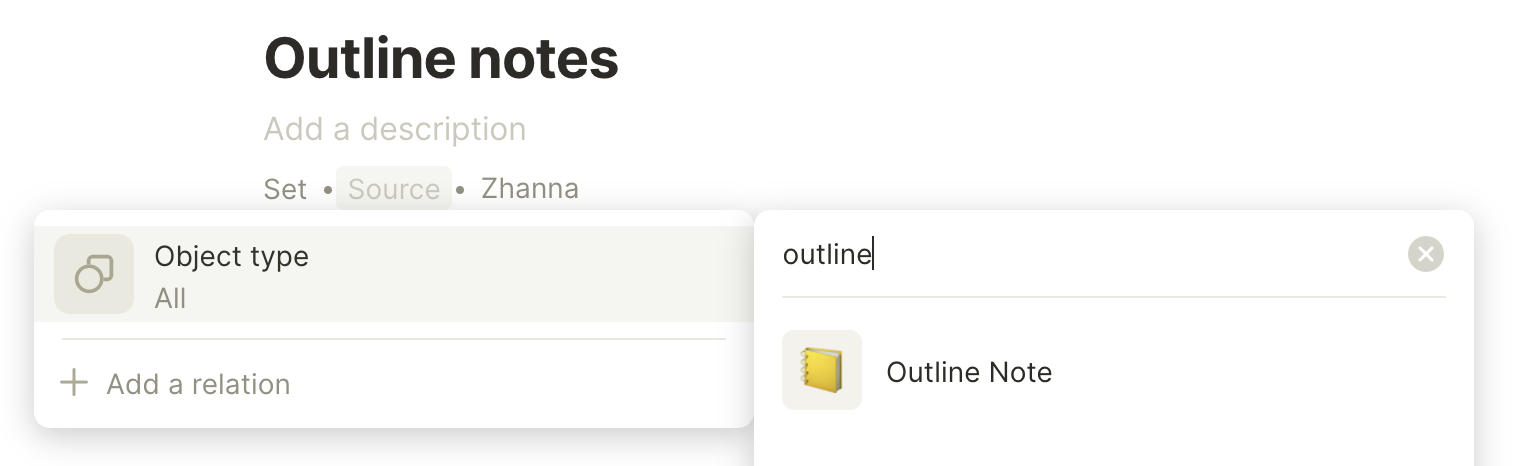Image resolution: width=1514 pixels, height=466 pixels.
Task: Click the Add a description placeholder
Action: (x=395, y=129)
